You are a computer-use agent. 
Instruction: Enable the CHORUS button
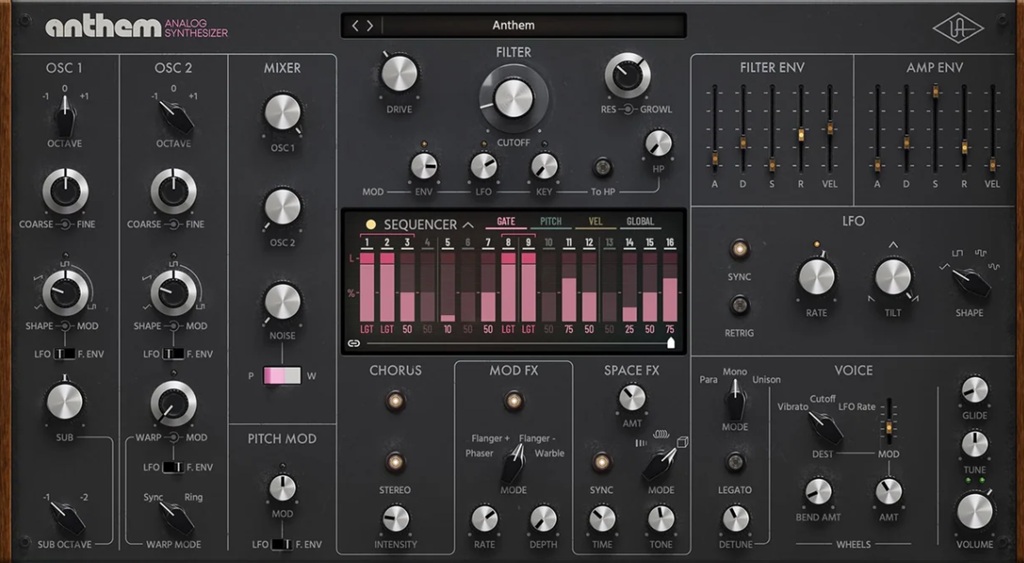[x=395, y=400]
